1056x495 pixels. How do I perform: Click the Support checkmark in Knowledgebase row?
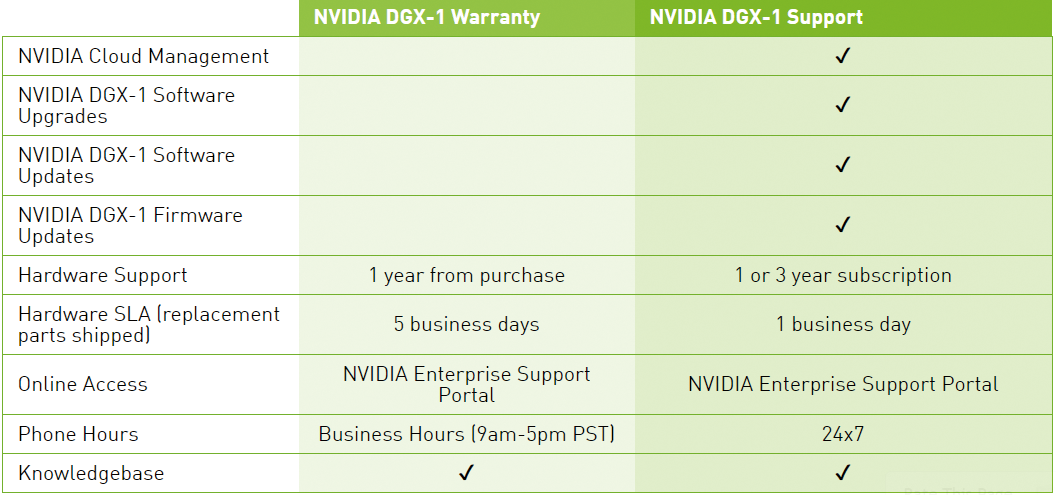(x=842, y=473)
